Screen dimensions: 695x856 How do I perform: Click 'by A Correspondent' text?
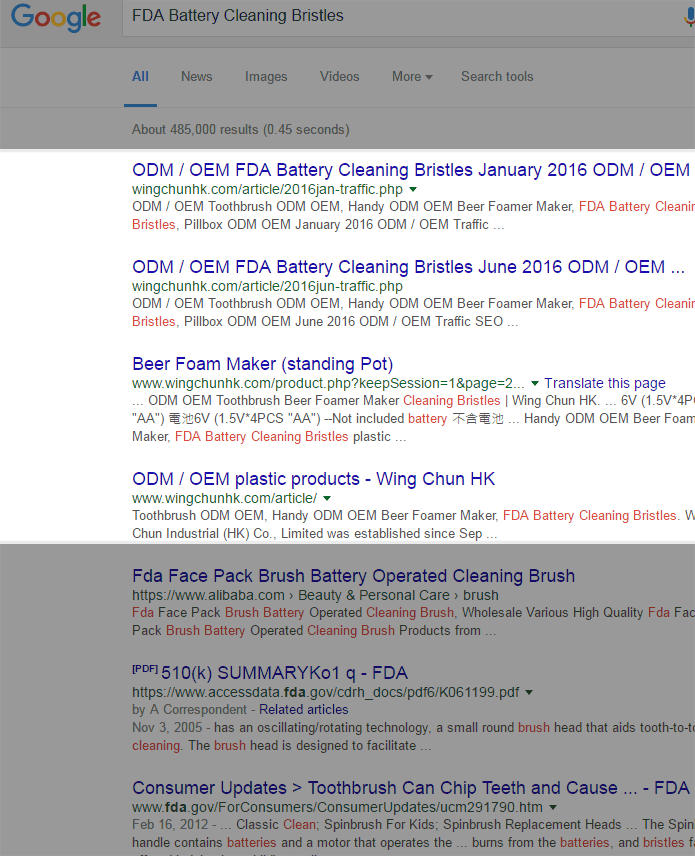click(x=189, y=710)
